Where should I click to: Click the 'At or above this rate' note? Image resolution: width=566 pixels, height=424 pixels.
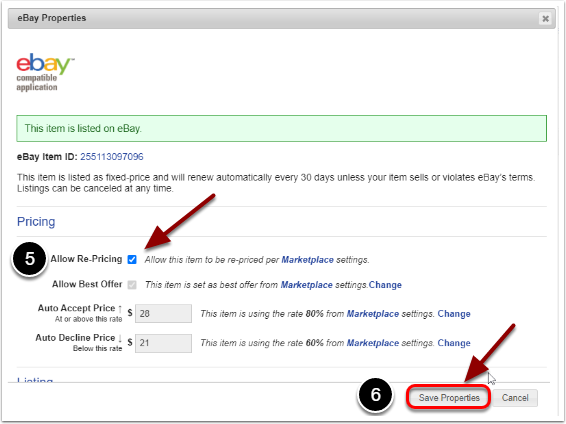(88, 319)
